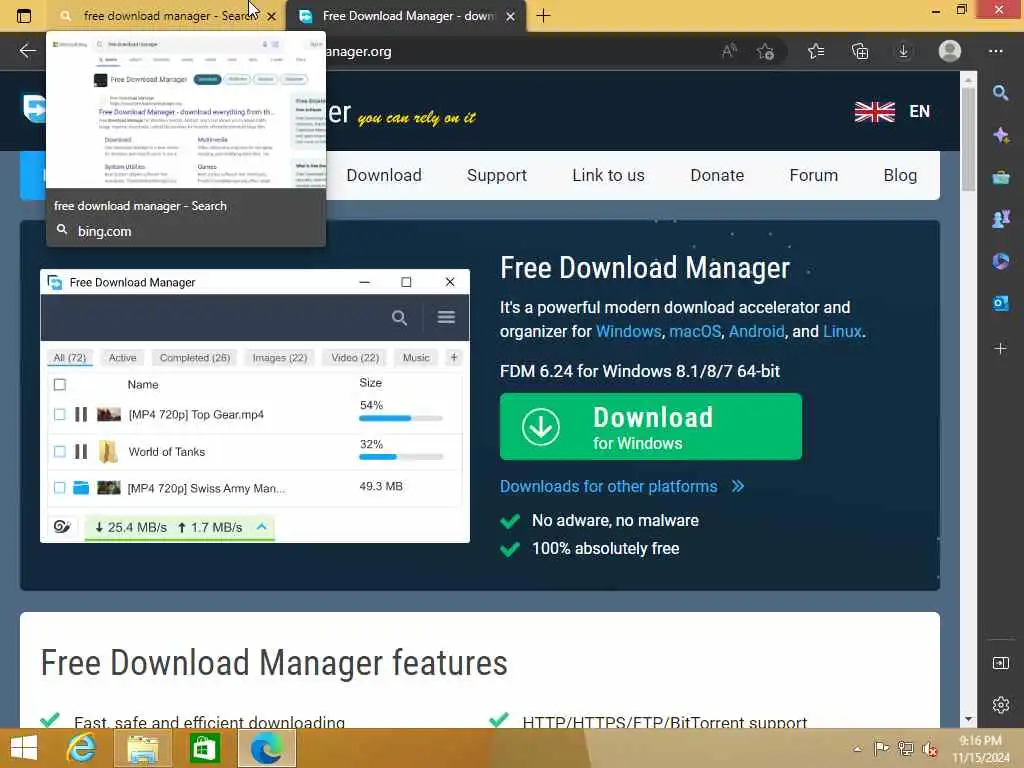Image resolution: width=1024 pixels, height=768 pixels.
Task: Open the Blog menu item
Action: (900, 175)
